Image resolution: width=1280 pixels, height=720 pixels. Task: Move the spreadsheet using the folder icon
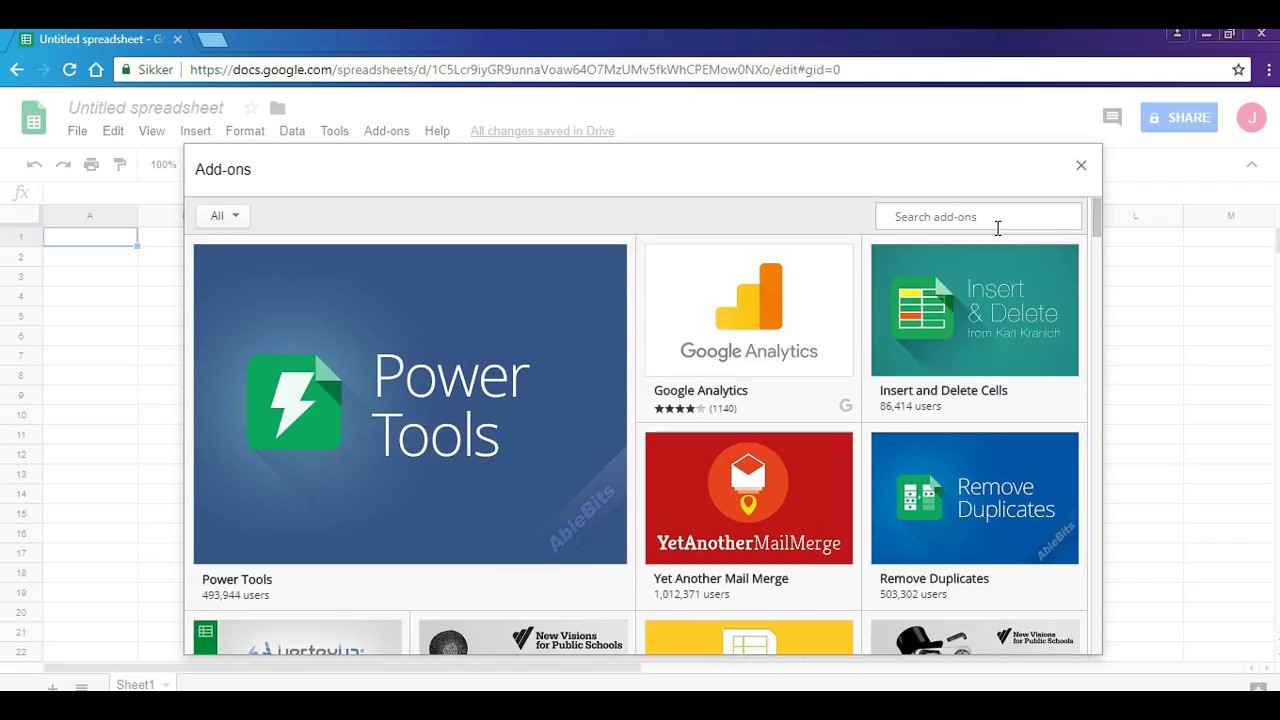(x=278, y=108)
